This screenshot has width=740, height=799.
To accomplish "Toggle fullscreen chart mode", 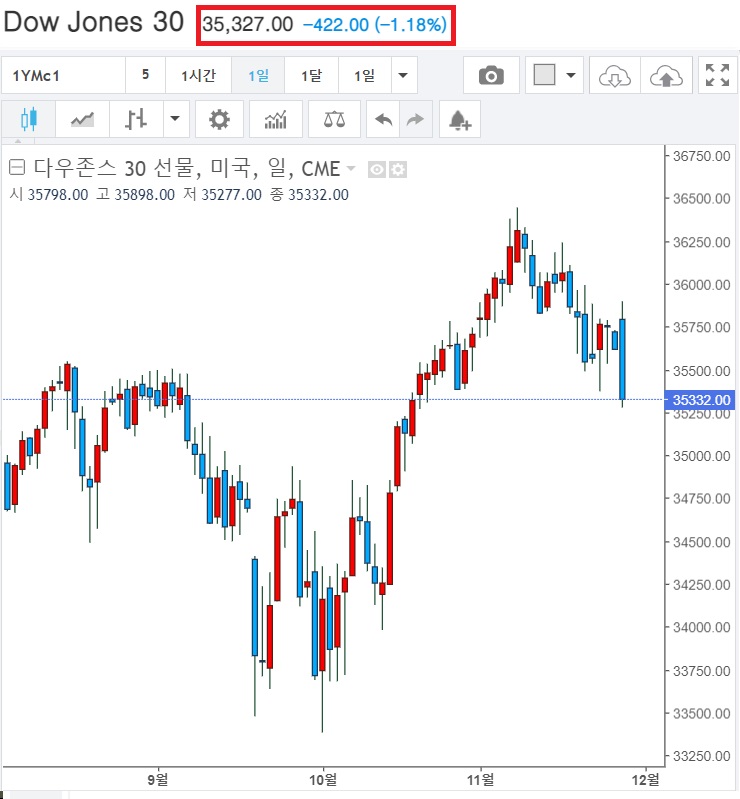I will (x=717, y=75).
